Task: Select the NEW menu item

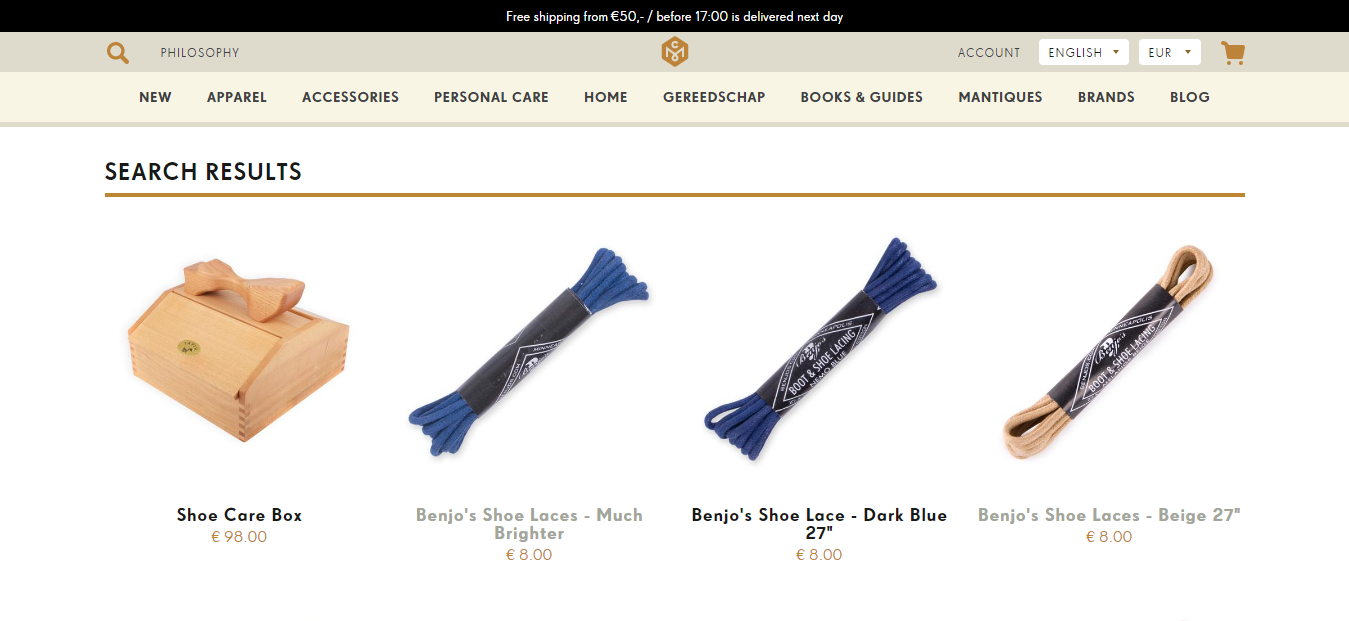Action: 155,97
